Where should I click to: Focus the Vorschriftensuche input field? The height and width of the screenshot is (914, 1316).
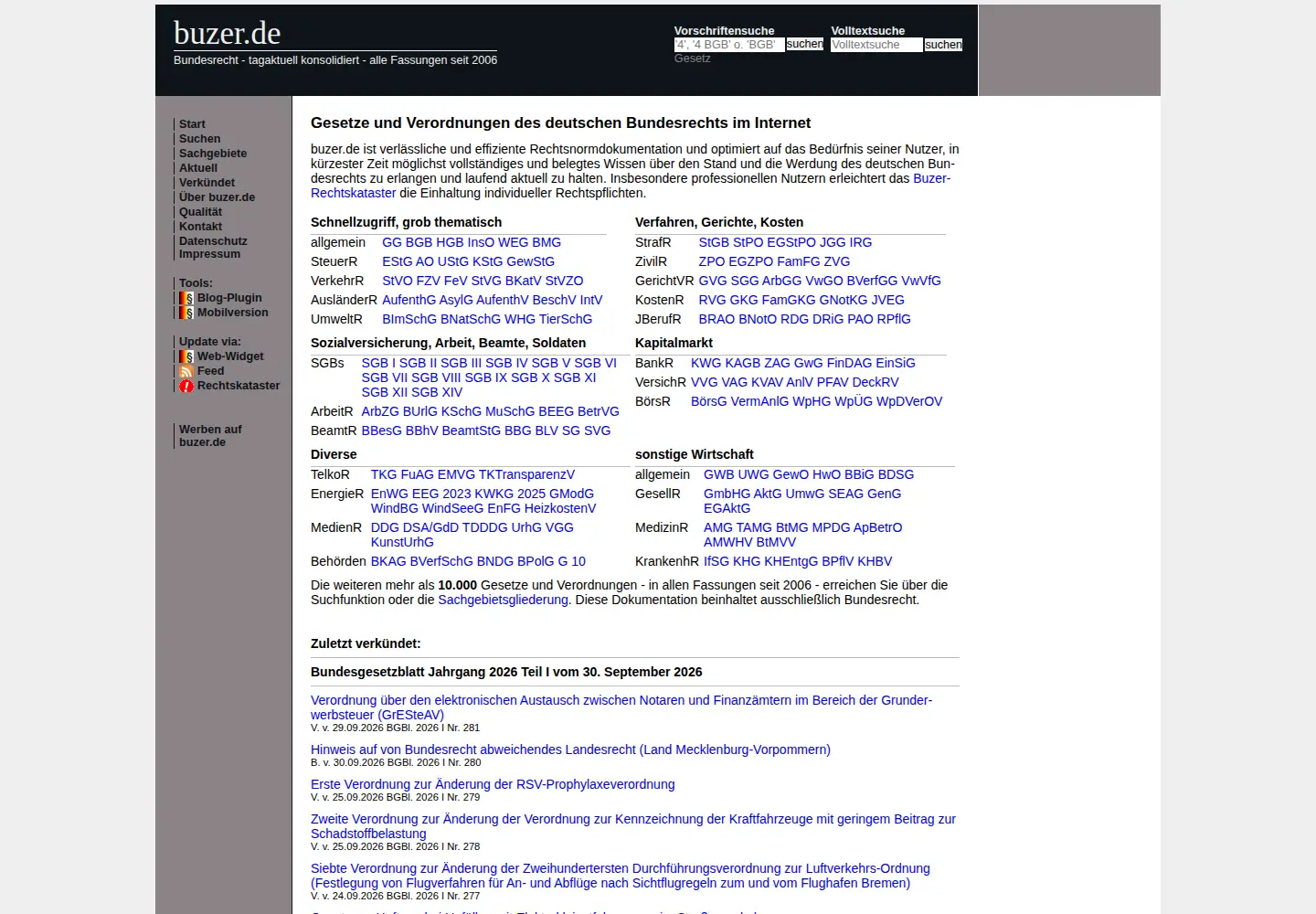tap(729, 45)
